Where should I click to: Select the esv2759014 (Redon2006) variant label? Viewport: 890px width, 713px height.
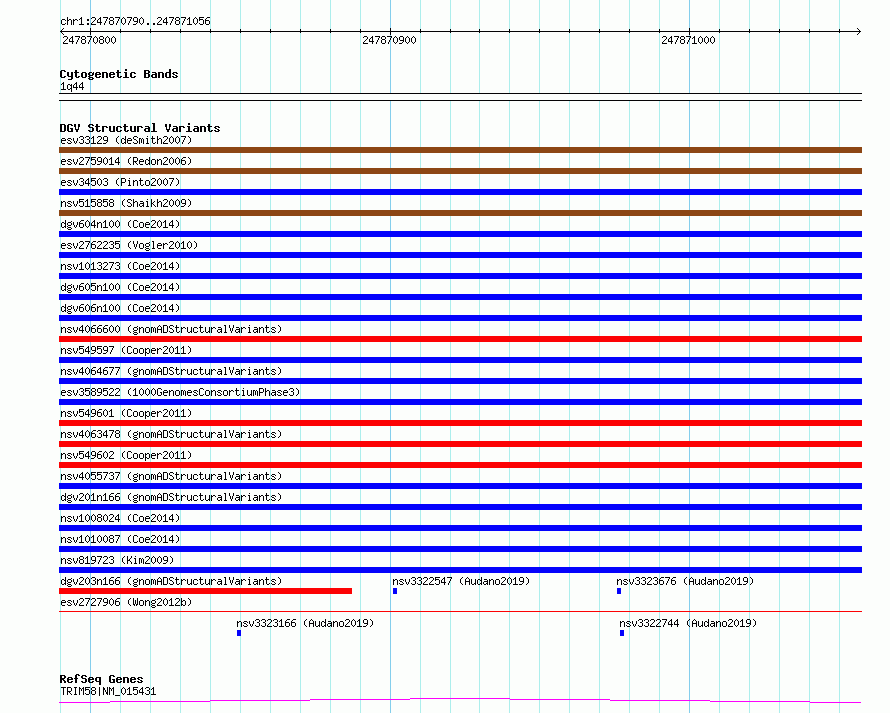(x=126, y=161)
